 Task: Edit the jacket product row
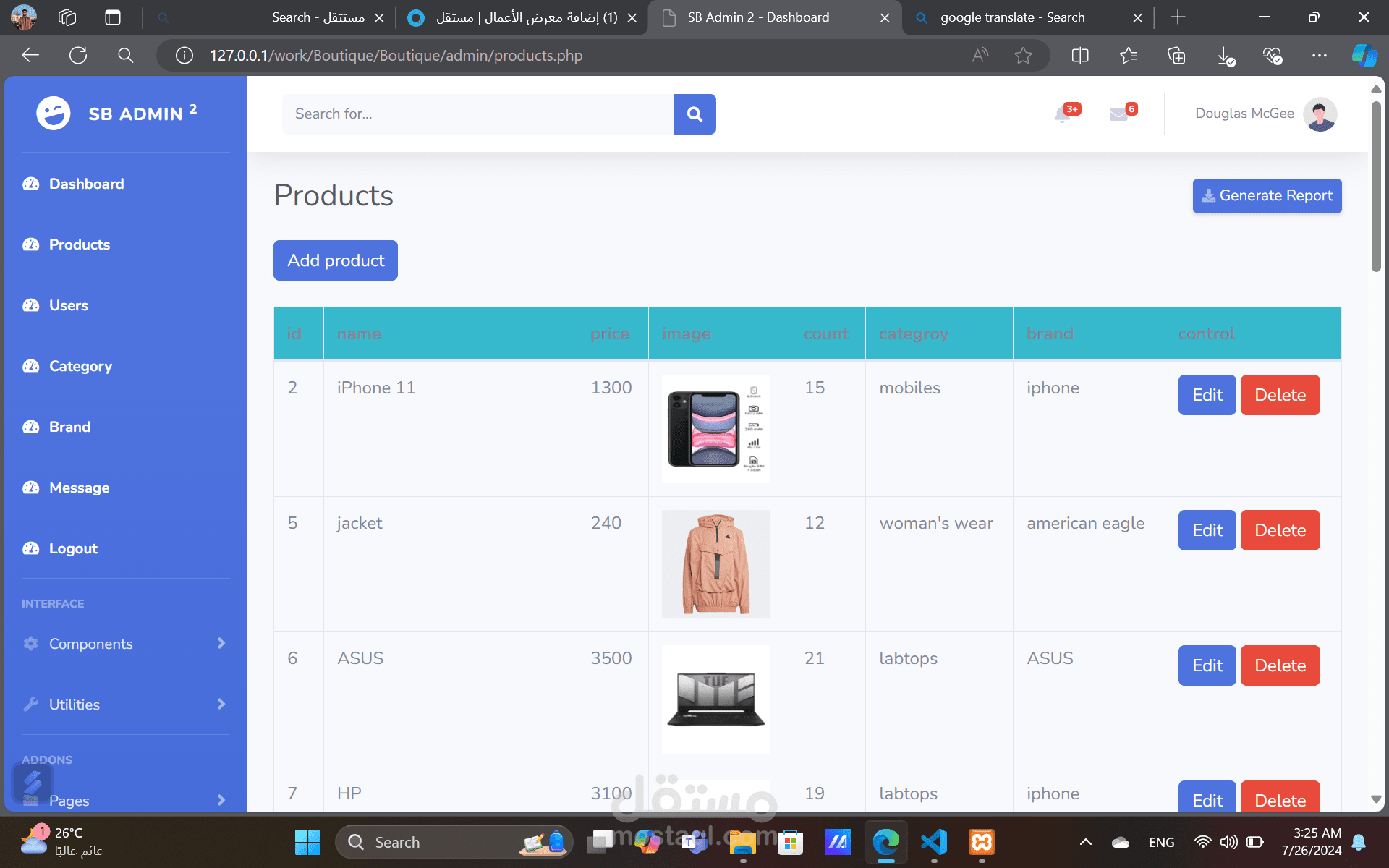pyautogui.click(x=1207, y=530)
